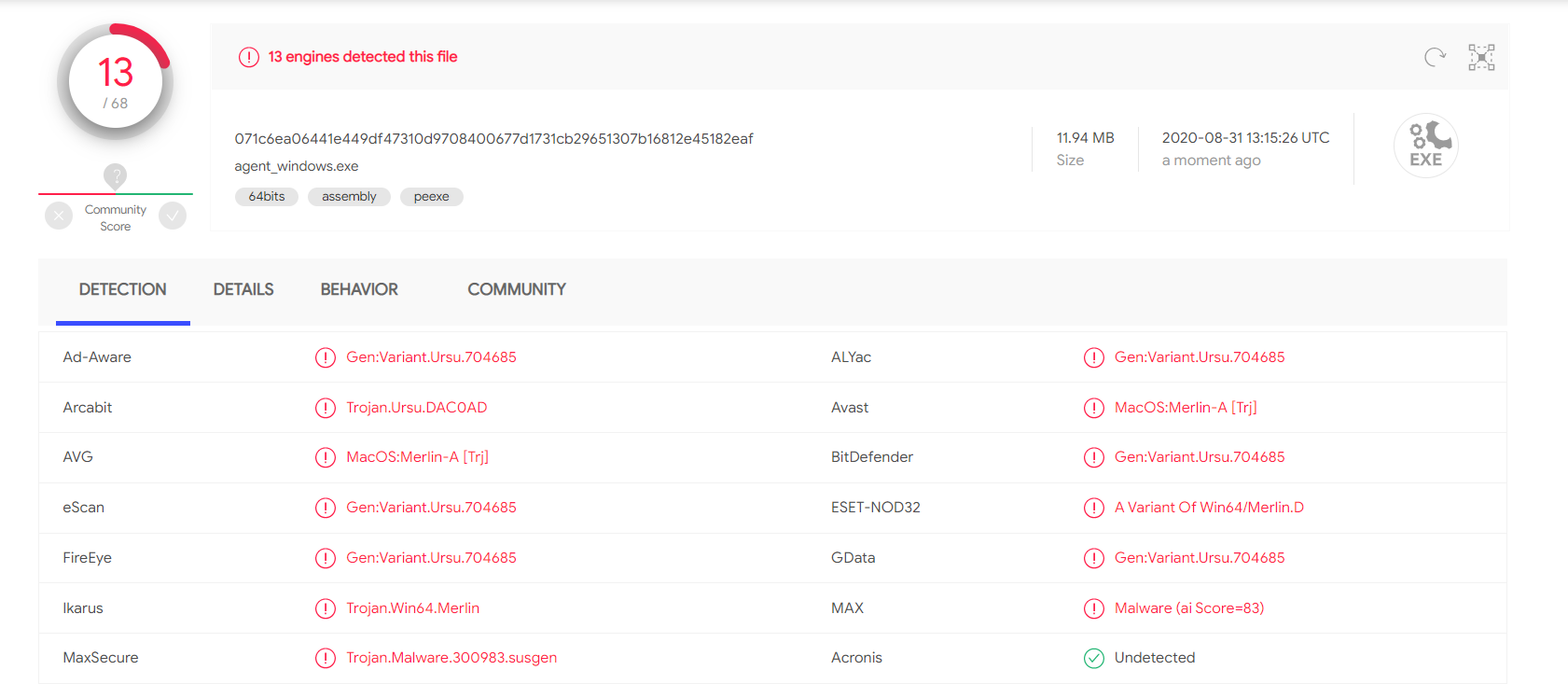
Task: Select the DETECTION tab
Action: (x=123, y=289)
